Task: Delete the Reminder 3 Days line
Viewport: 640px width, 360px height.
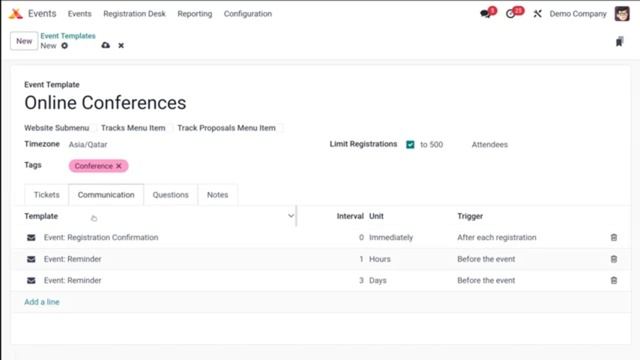Action: tap(613, 280)
